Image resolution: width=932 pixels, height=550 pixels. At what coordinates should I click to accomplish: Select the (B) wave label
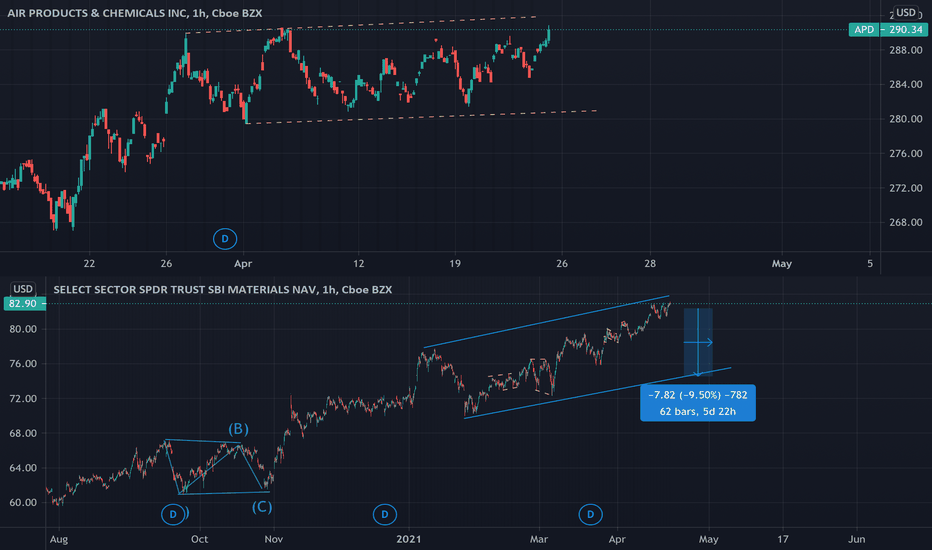pos(238,429)
